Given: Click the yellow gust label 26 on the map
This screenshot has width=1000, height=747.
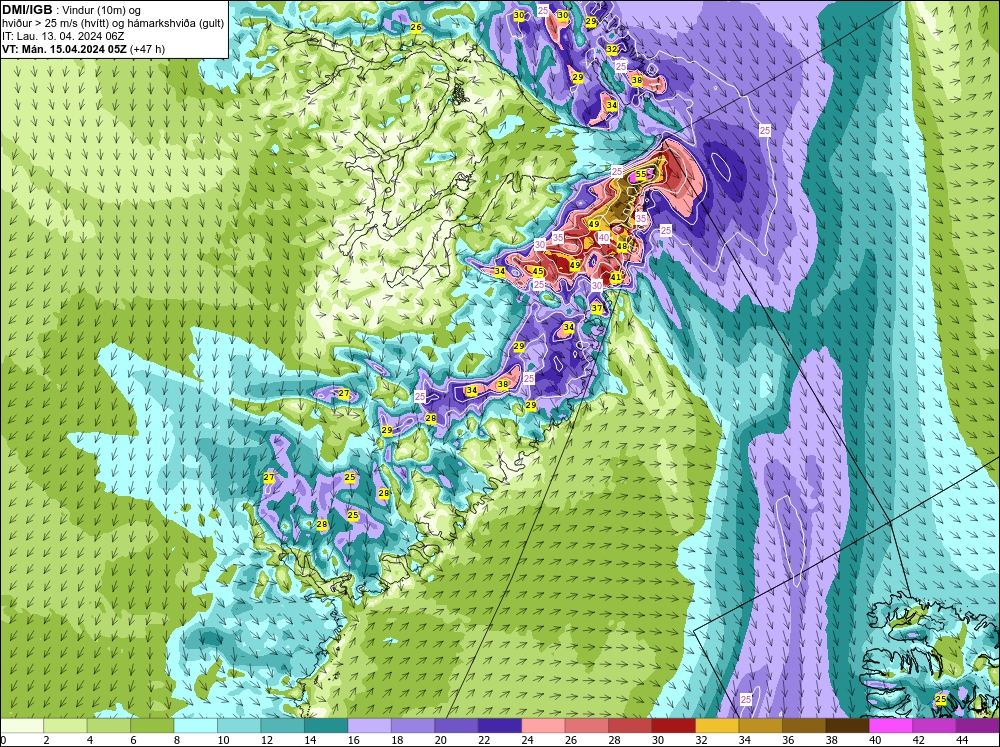Looking at the screenshot, I should point(416,27).
